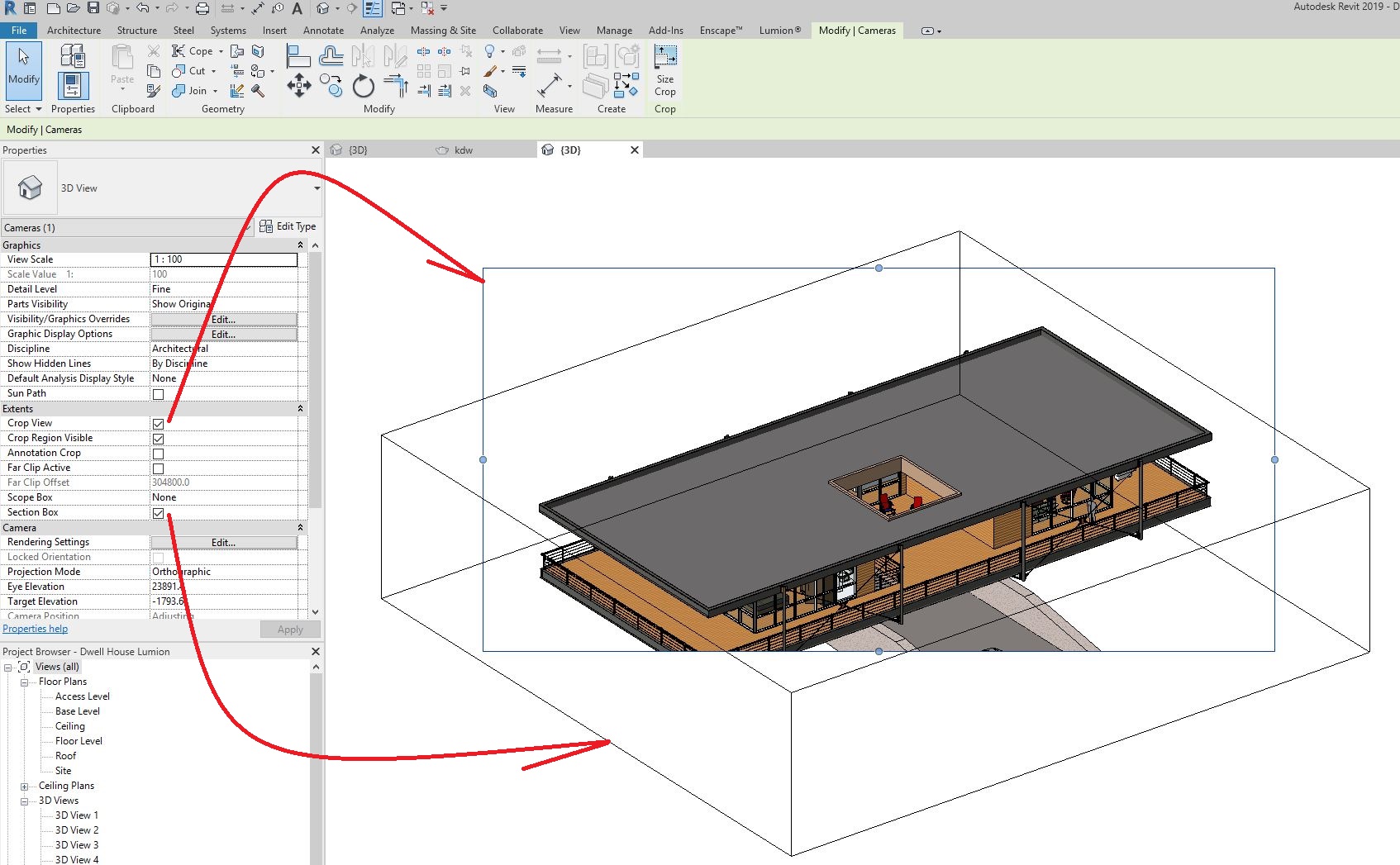Screen dimensions: 1400x865
Task: Open the 3D View type selector dropdown
Action: point(317,188)
